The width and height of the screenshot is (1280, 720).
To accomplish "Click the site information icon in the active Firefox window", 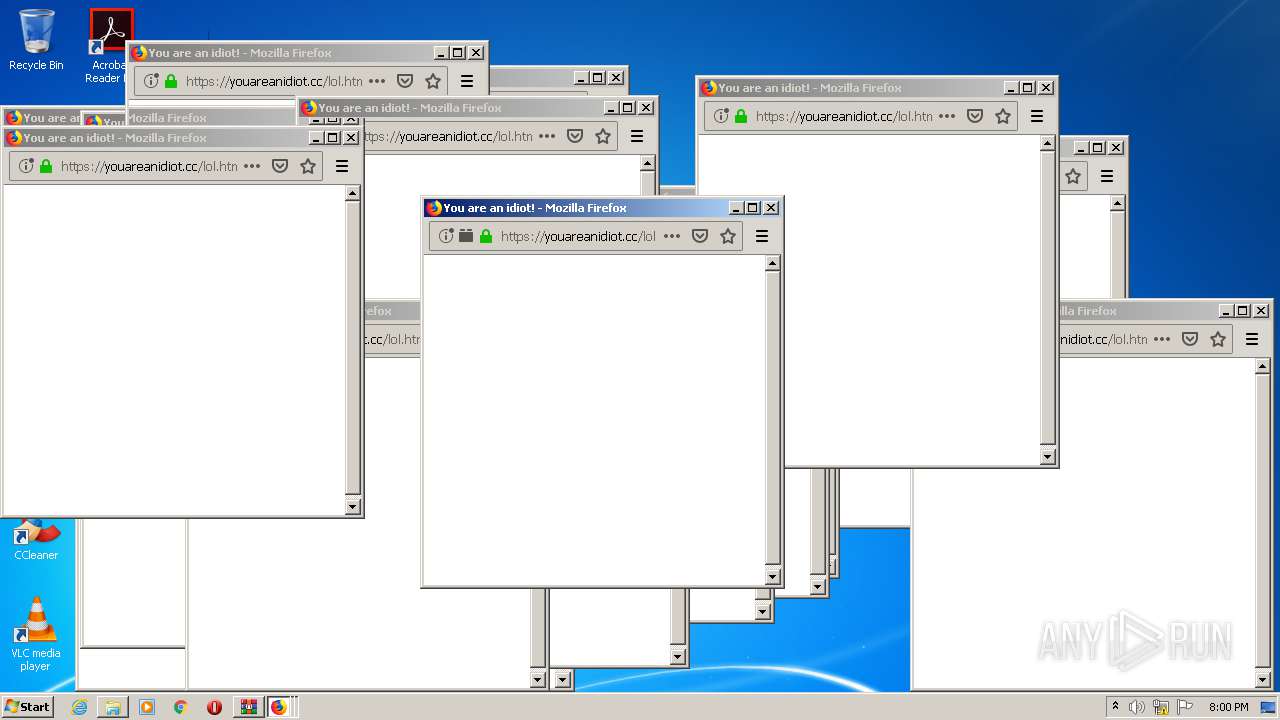I will (446, 236).
